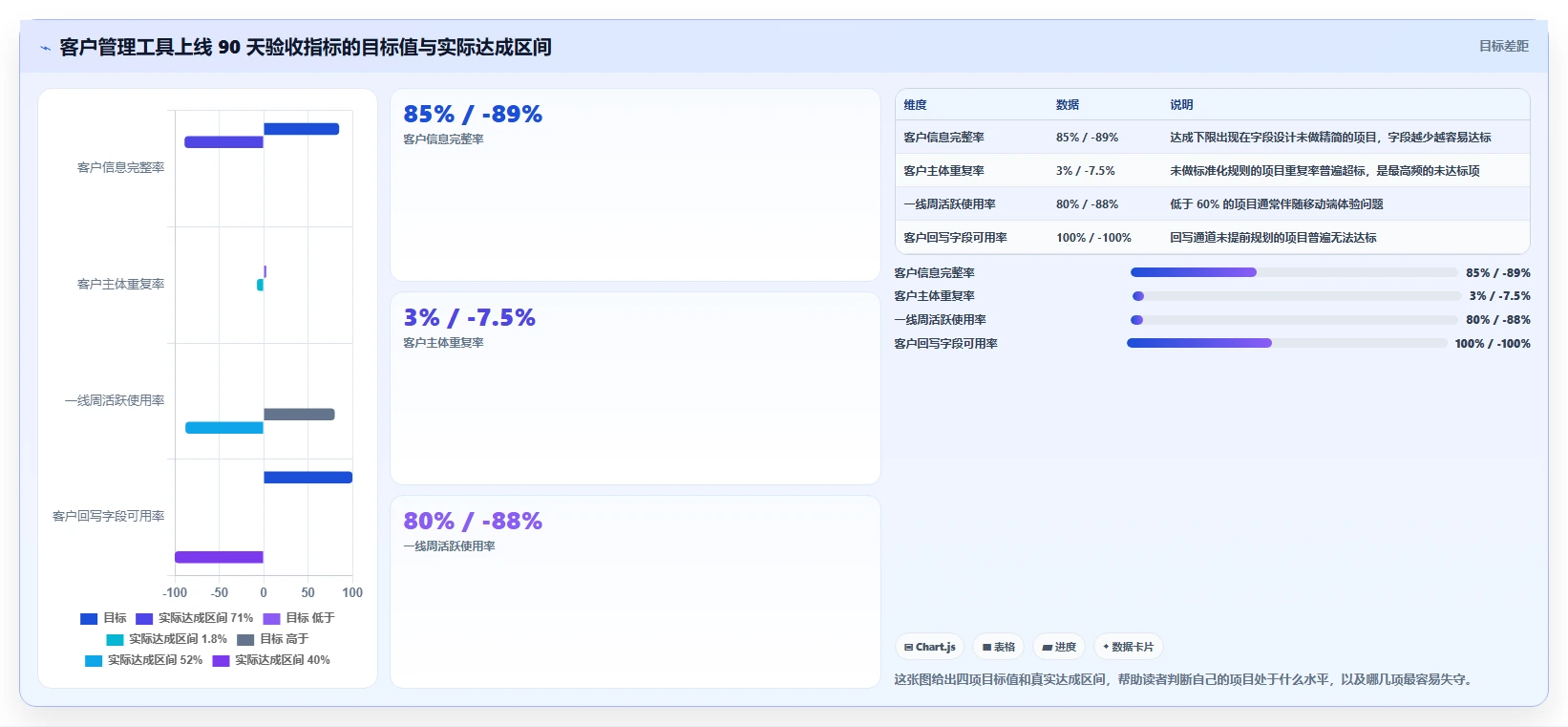
Task: Toggle the 目标 高于 legend item
Action: [x=273, y=639]
